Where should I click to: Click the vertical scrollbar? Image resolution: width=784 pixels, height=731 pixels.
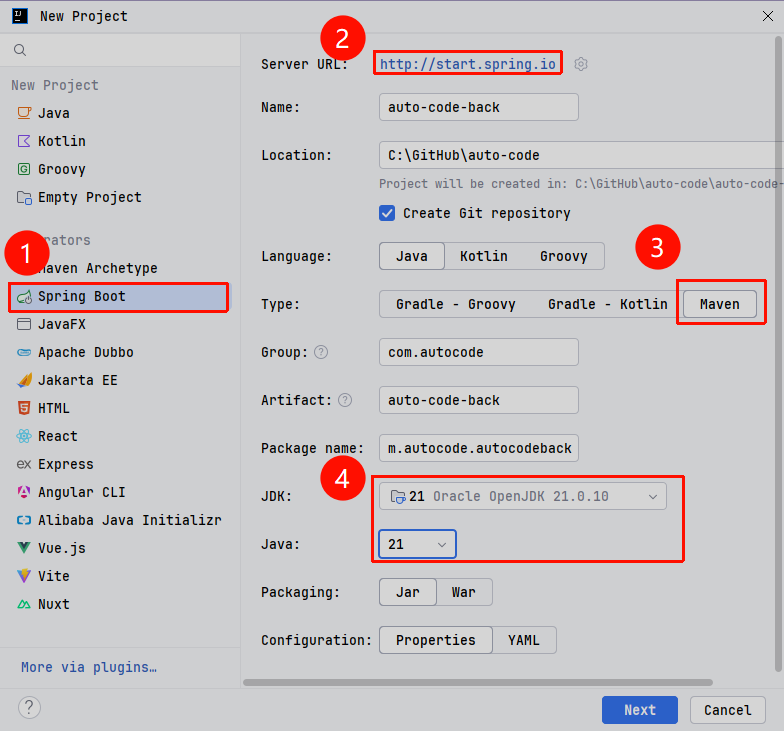pos(778,354)
